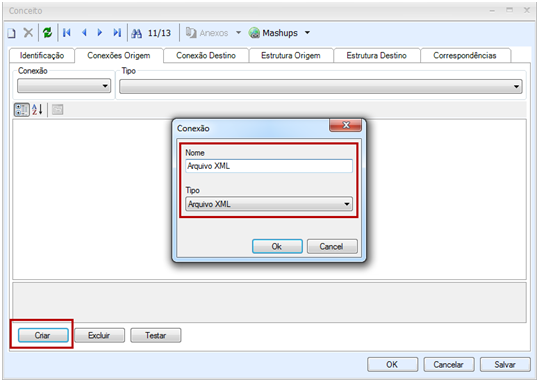Viewport: 539px width, 382px height.
Task: Open the Conexão combo box in main window
Action: tap(64, 86)
